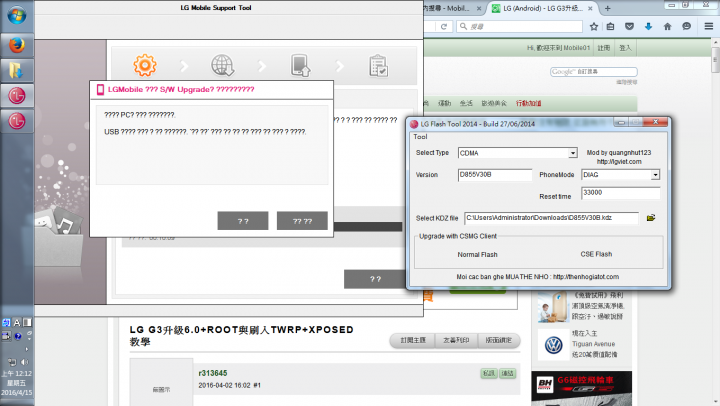Image resolution: width=720 pixels, height=406 pixels.
Task: Click the globe download step icon
Action: click(223, 66)
